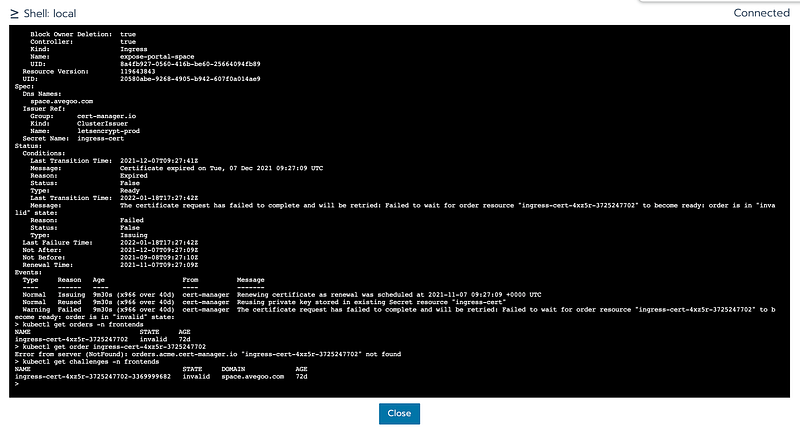Click the 'space.avegoo.com' domain in the challenges row
Viewport: 800px width, 436px height.
[253, 376]
